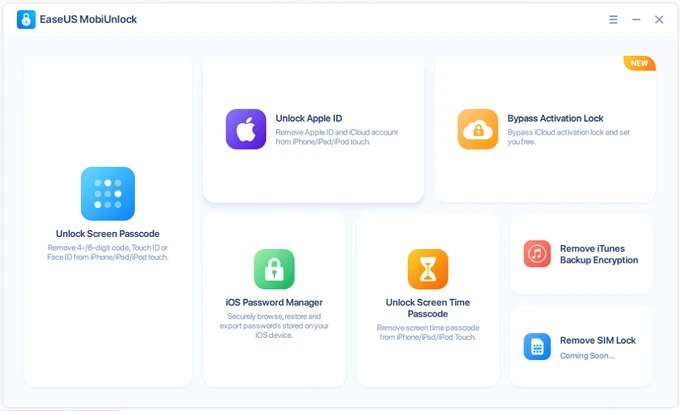Click the blue SIM card icon
This screenshot has height=411, width=680.
[537, 346]
